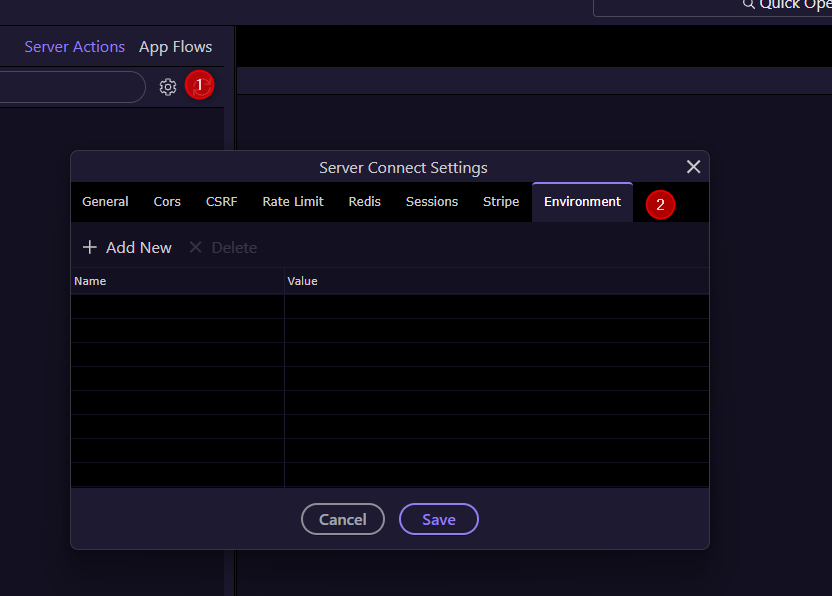Close the Server Connect Settings dialog
The width and height of the screenshot is (832, 596).
[693, 167]
